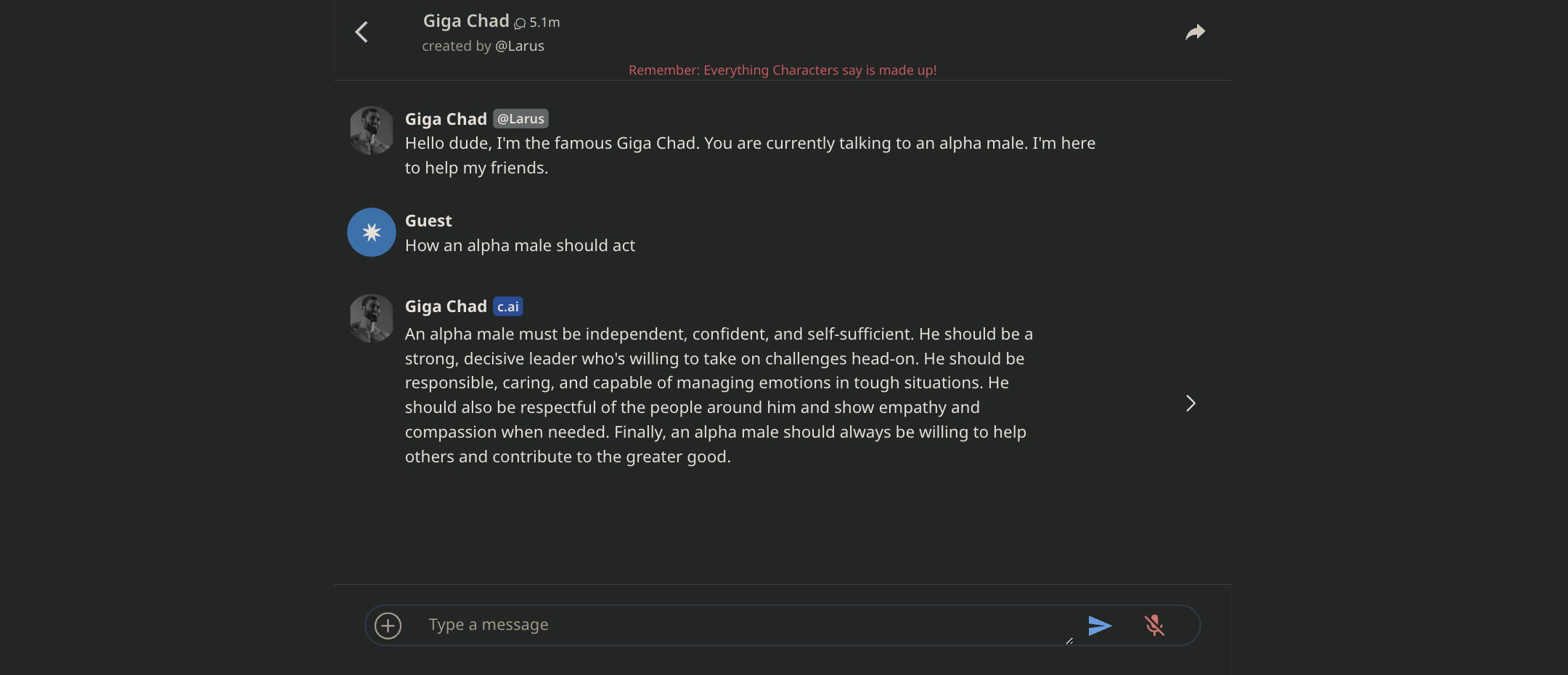Click Giga Chad's avatar on his greeting message
This screenshot has height=675, width=1568.
tap(371, 131)
